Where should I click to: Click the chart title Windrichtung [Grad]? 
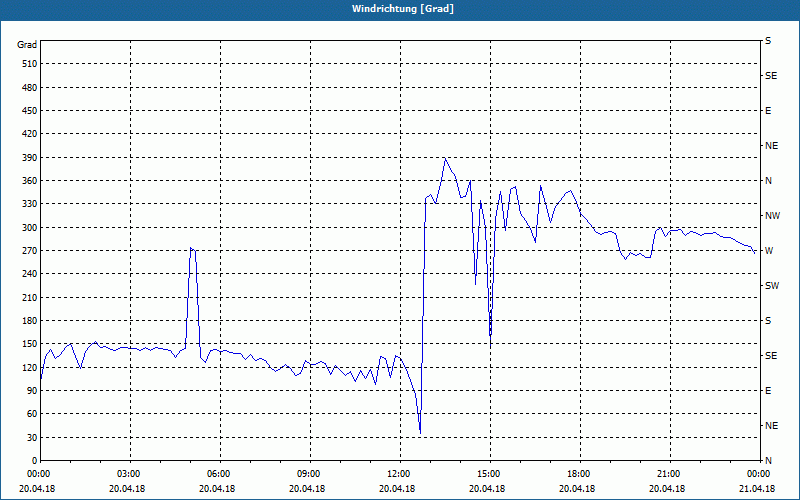point(403,9)
